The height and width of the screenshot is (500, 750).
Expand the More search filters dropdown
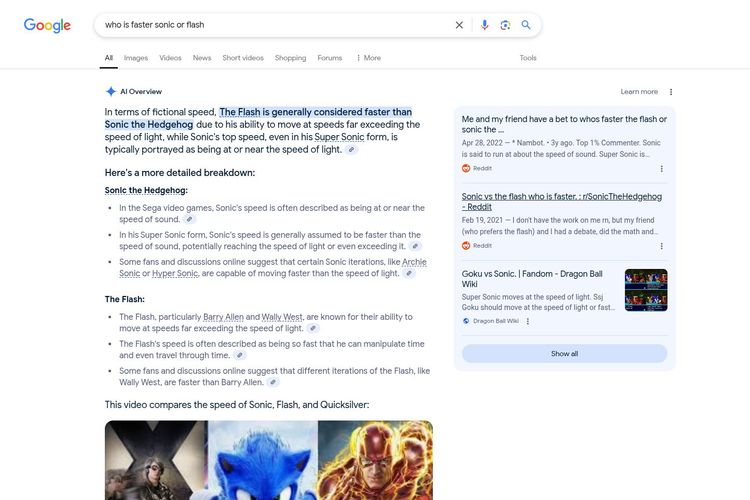pyautogui.click(x=368, y=58)
